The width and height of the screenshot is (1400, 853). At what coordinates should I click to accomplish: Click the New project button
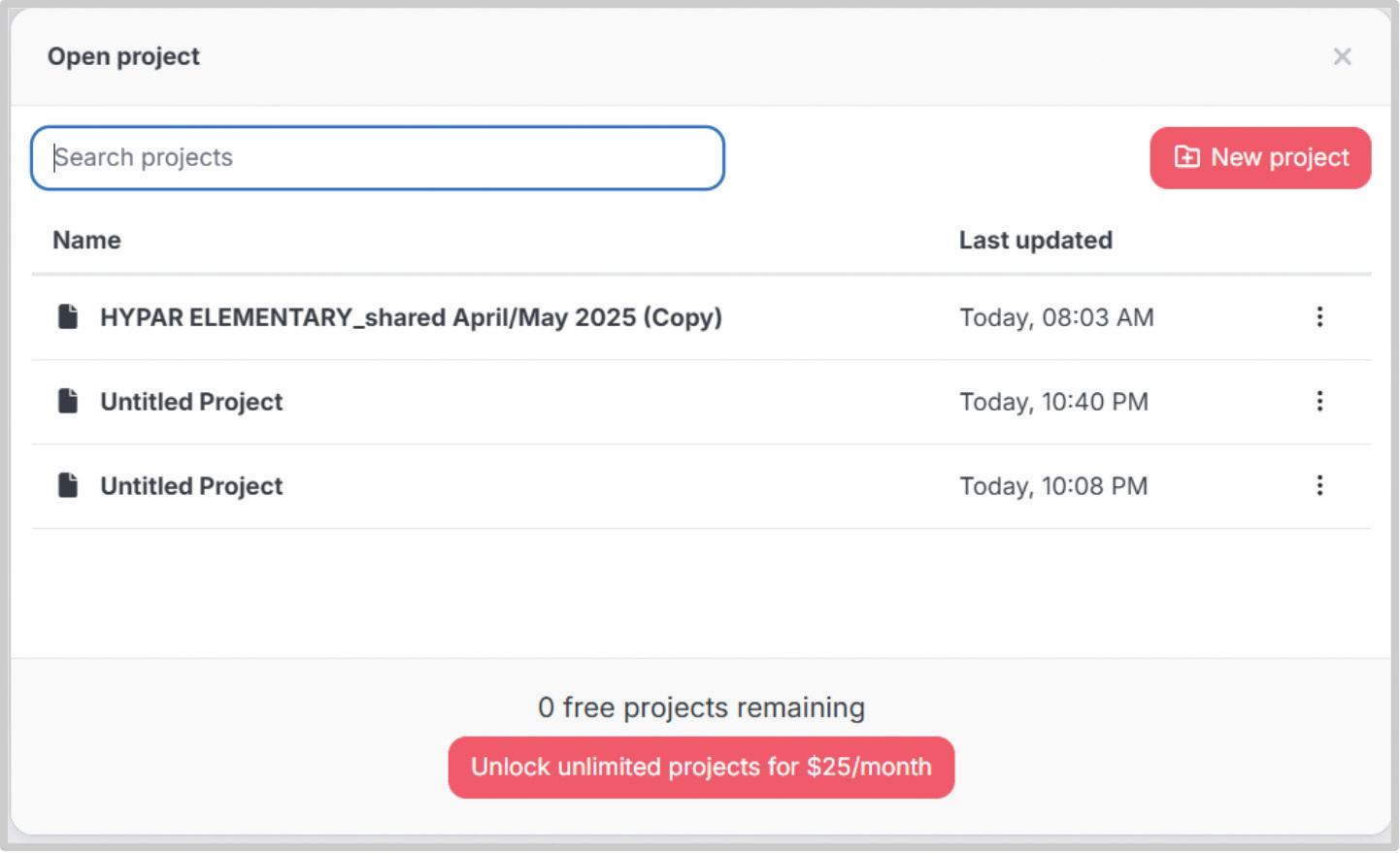(1260, 158)
